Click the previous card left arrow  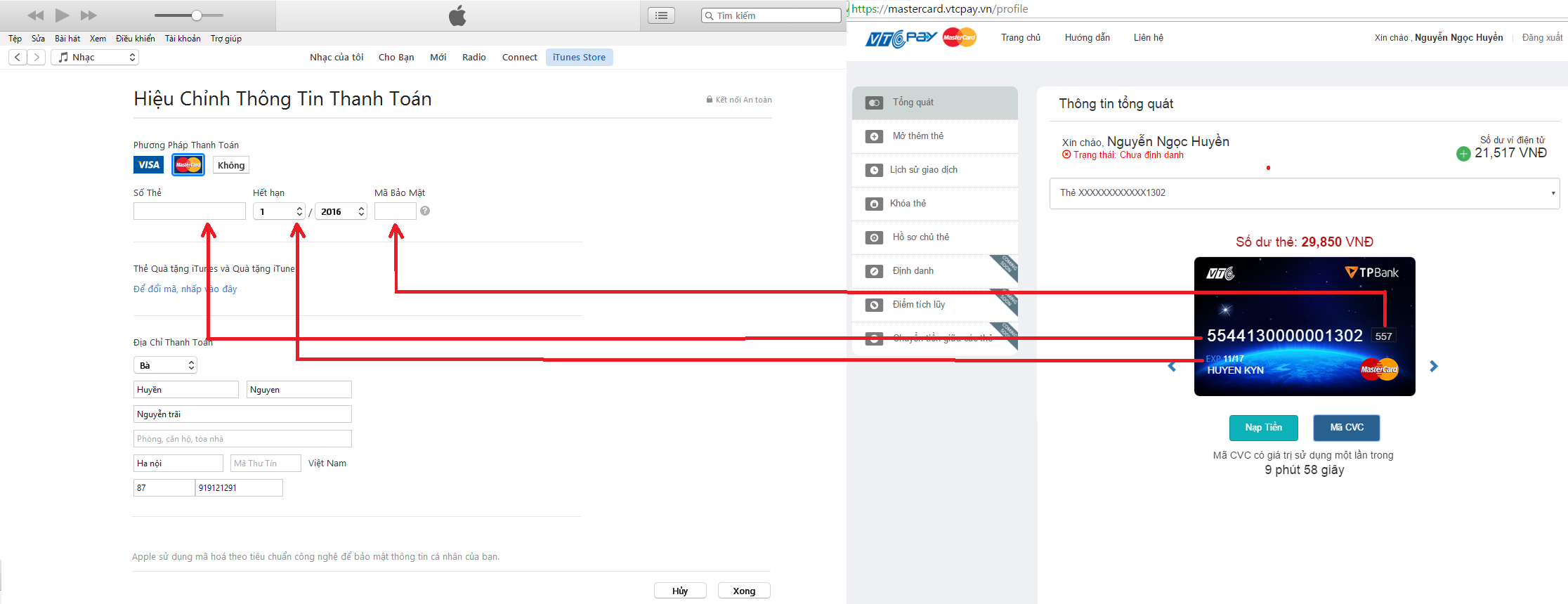point(1172,367)
